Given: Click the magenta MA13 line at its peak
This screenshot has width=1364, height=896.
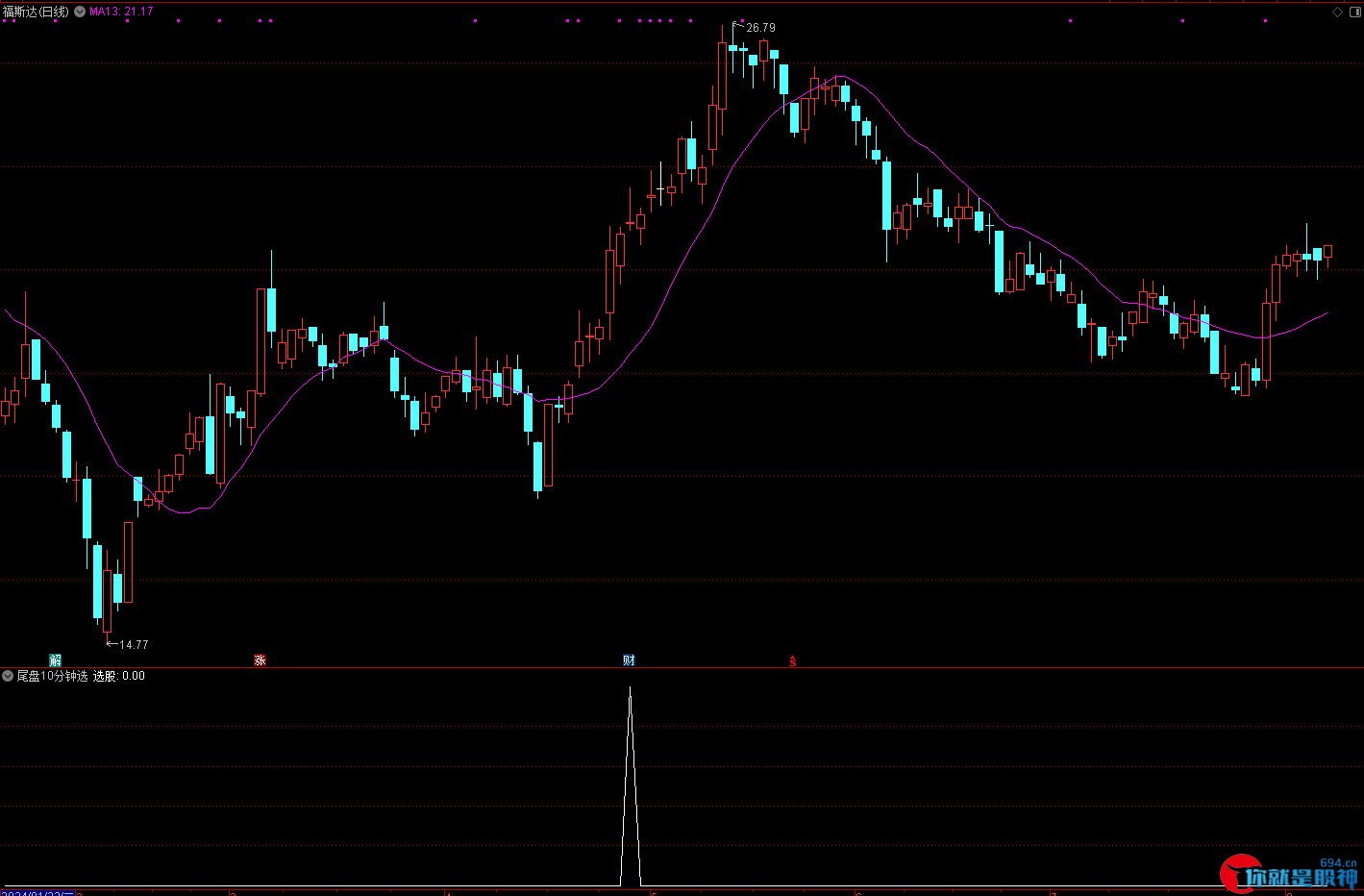Looking at the screenshot, I should [839, 77].
